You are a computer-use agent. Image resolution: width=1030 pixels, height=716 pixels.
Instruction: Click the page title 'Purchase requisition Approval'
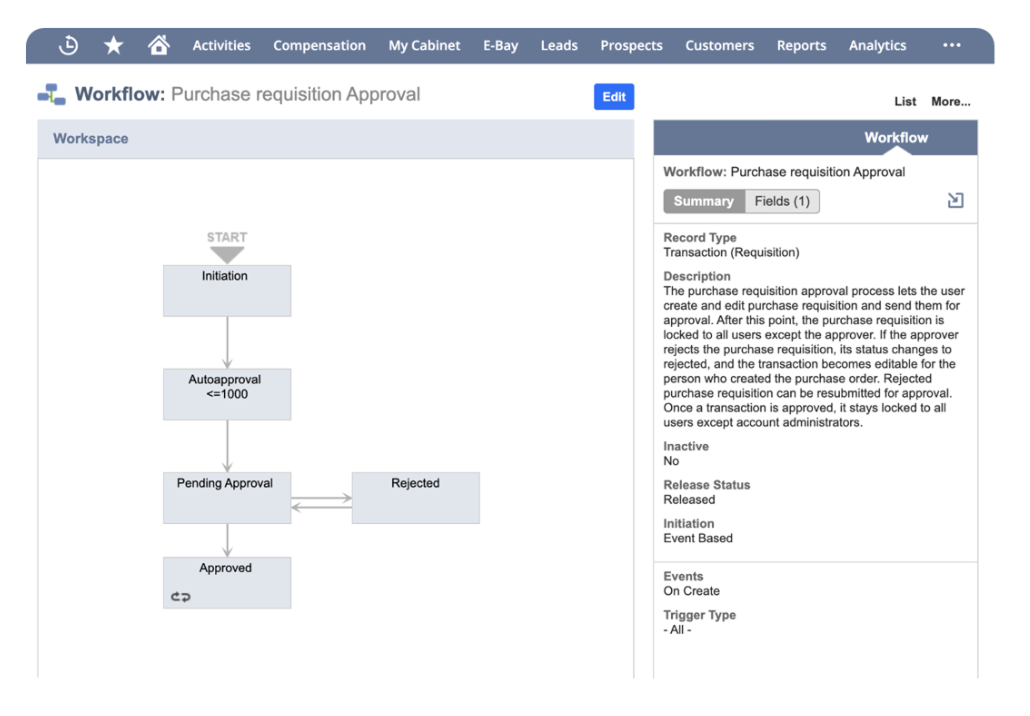tap(296, 95)
